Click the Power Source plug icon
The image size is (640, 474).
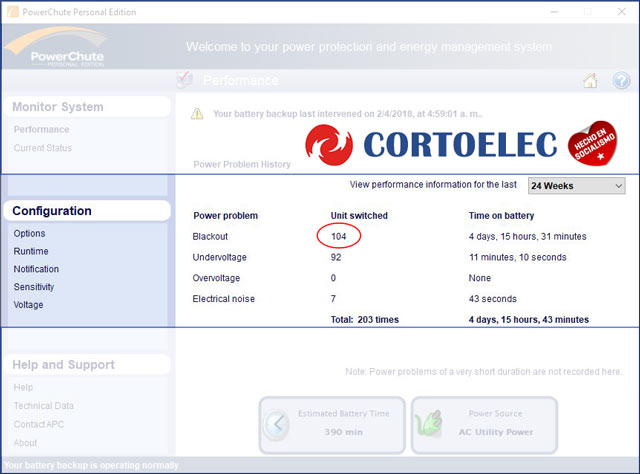pos(429,424)
